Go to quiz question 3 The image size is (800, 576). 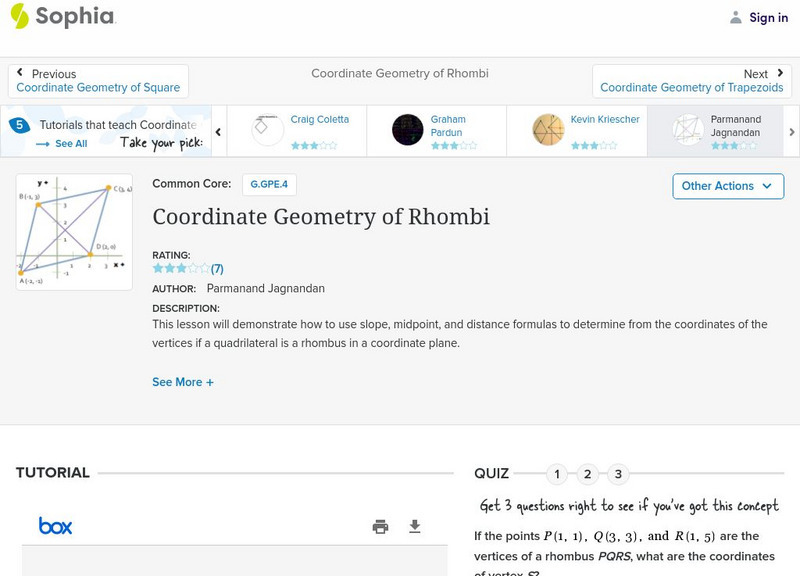click(x=619, y=474)
